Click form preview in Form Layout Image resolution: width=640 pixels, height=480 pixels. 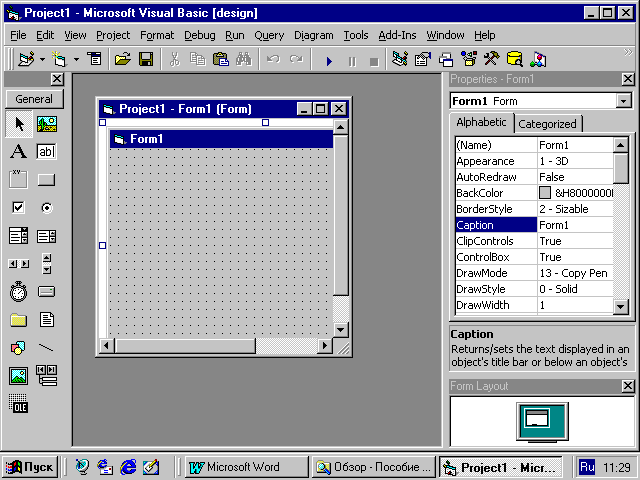pos(537,418)
